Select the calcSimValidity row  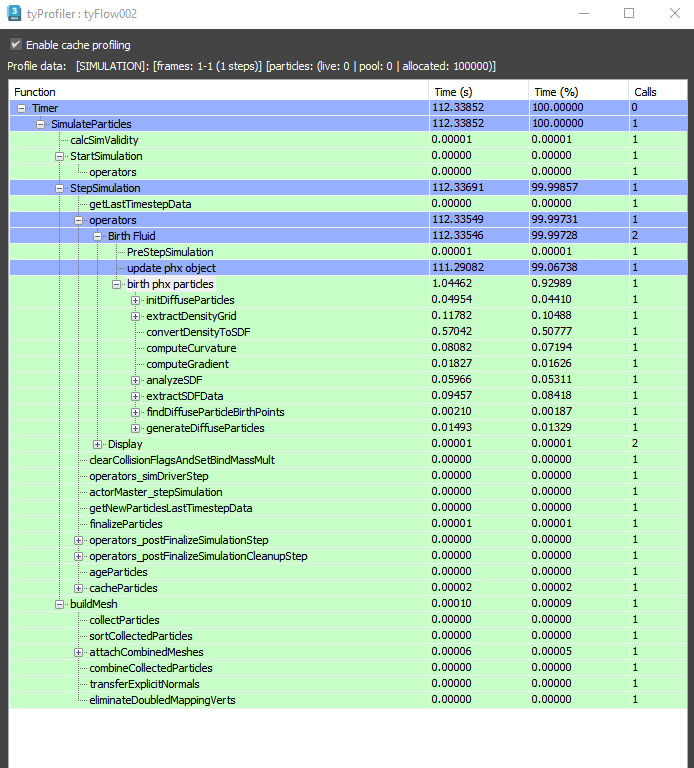point(348,140)
